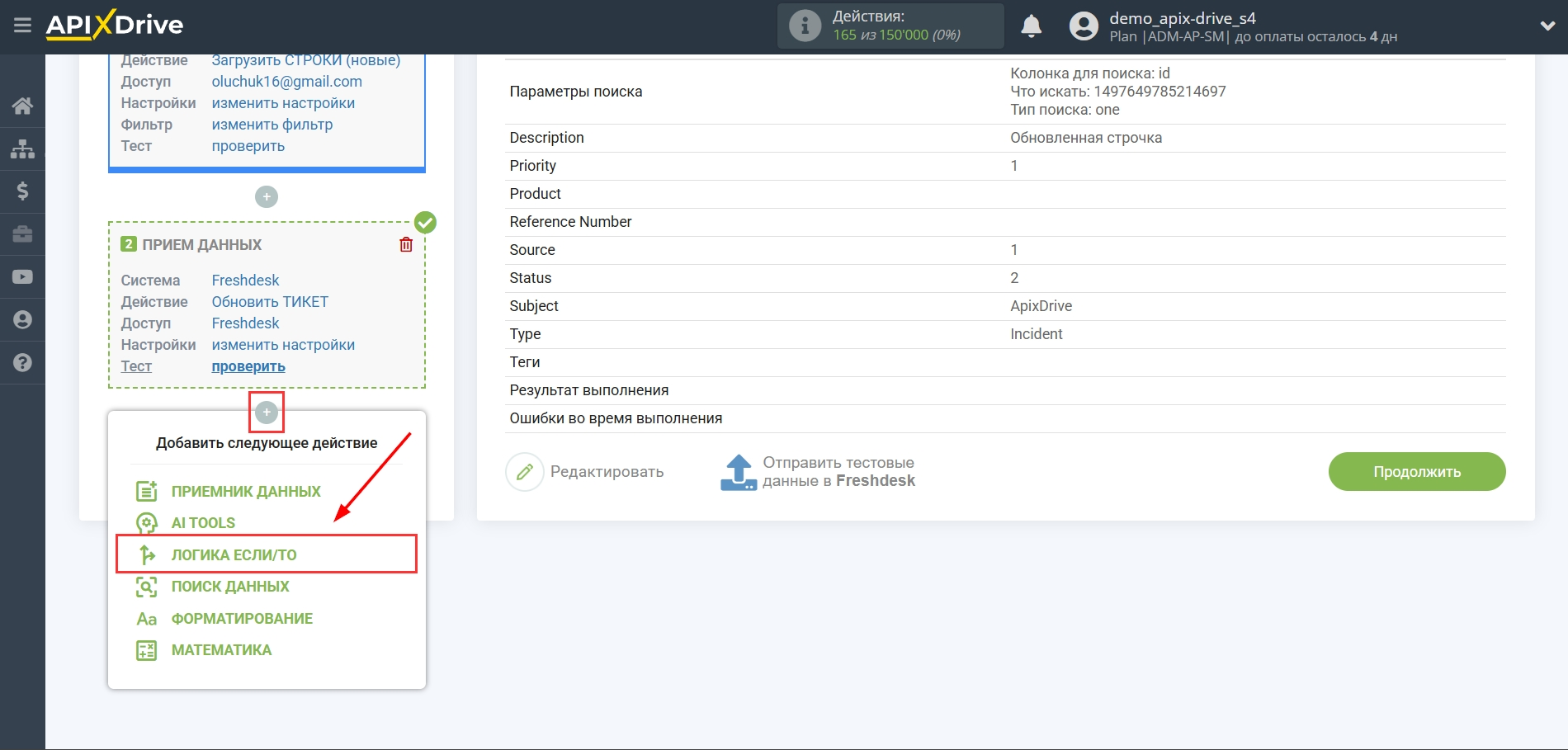The height and width of the screenshot is (750, 1568).
Task: Click the if/then logic branch icon
Action: pyautogui.click(x=146, y=555)
